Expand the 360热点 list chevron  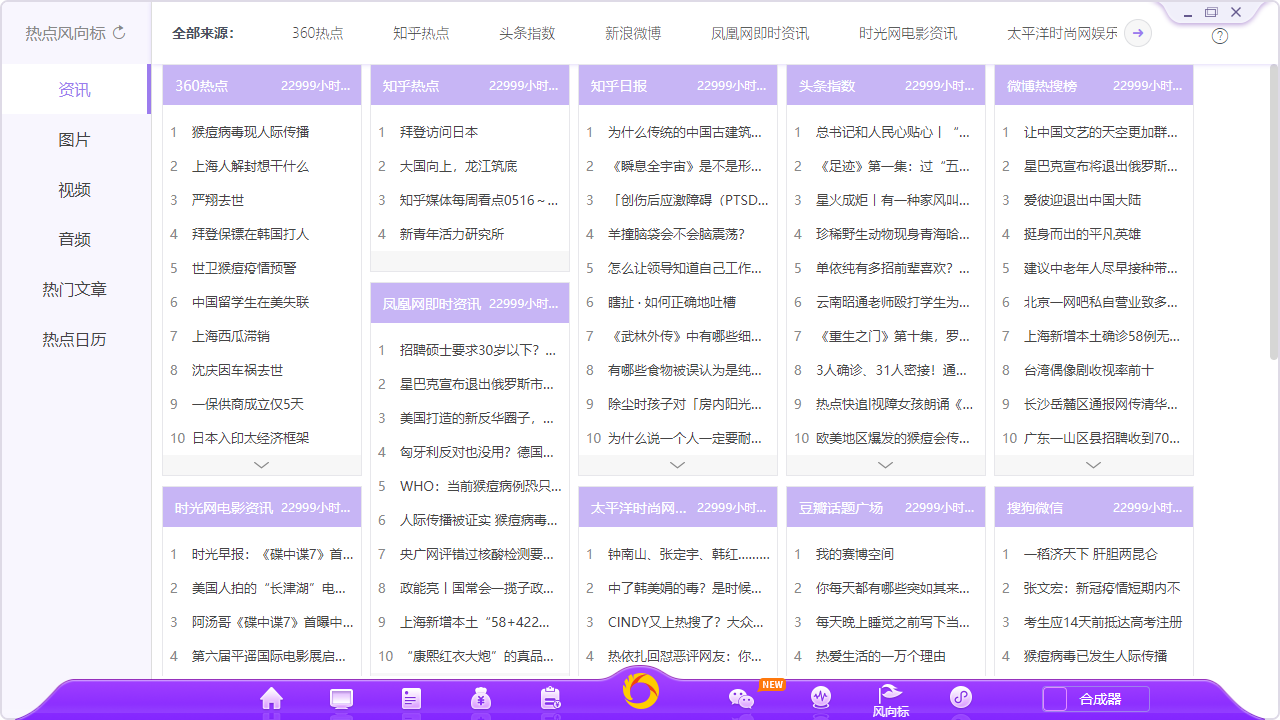point(261,464)
